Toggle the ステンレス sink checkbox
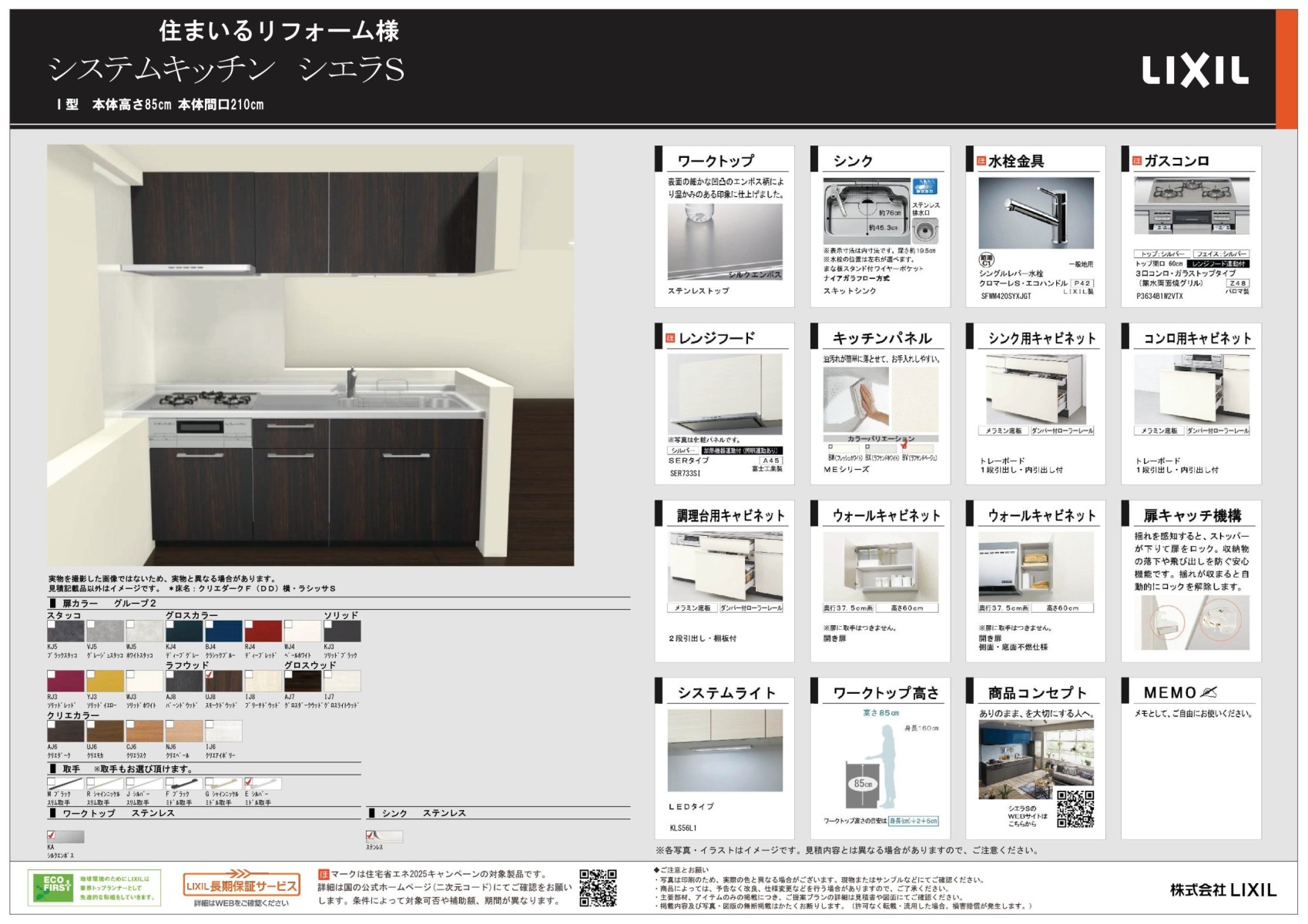The width and height of the screenshot is (1308, 924). click(370, 835)
